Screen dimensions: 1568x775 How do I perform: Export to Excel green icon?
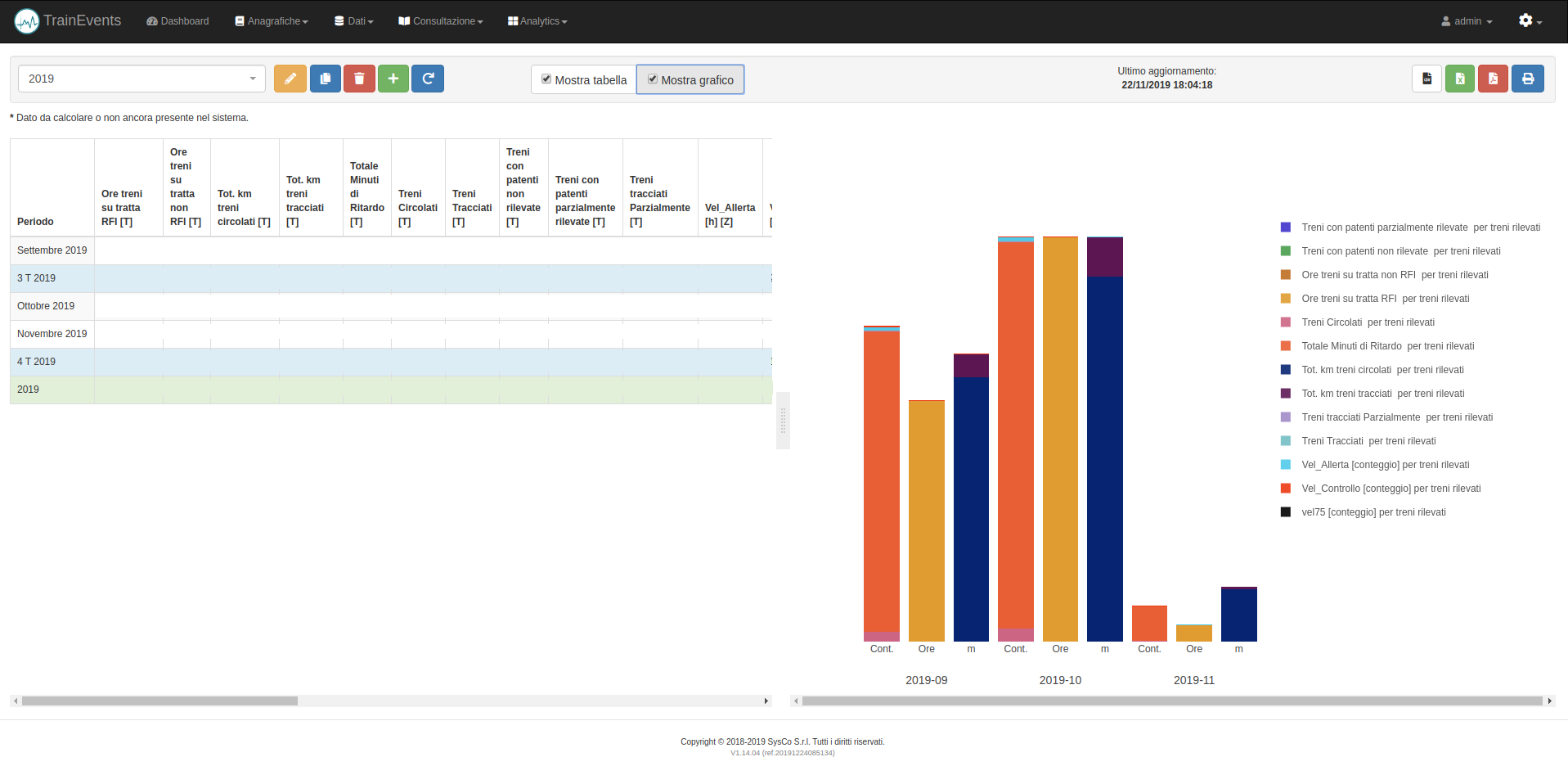click(1460, 79)
